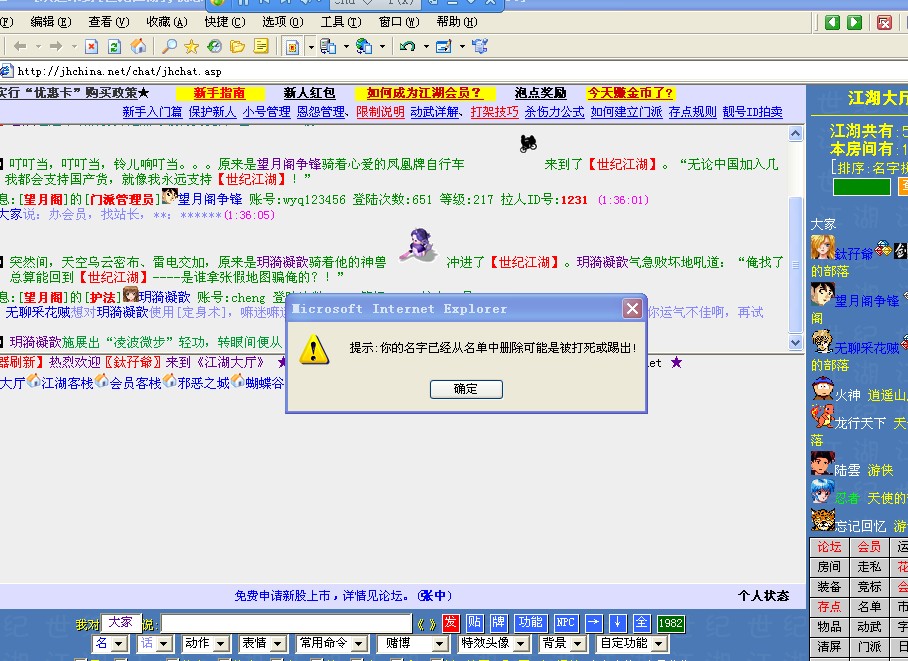This screenshot has width=908, height=661.
Task: Open the 表情 dropdown
Action: coord(263,644)
